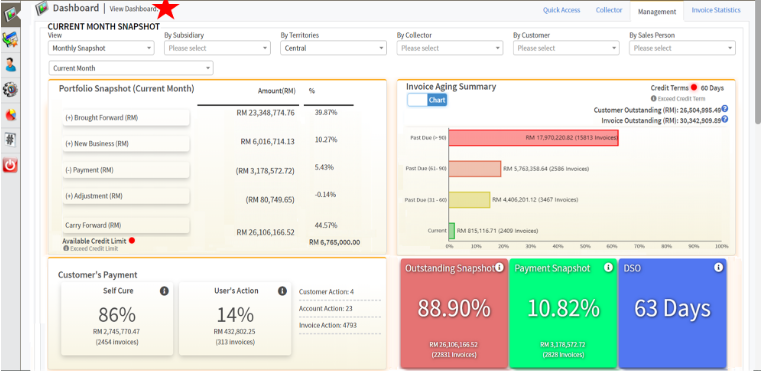Click the amount RM 6,016,714.13
This screenshot has width=764, height=375.
click(x=267, y=141)
